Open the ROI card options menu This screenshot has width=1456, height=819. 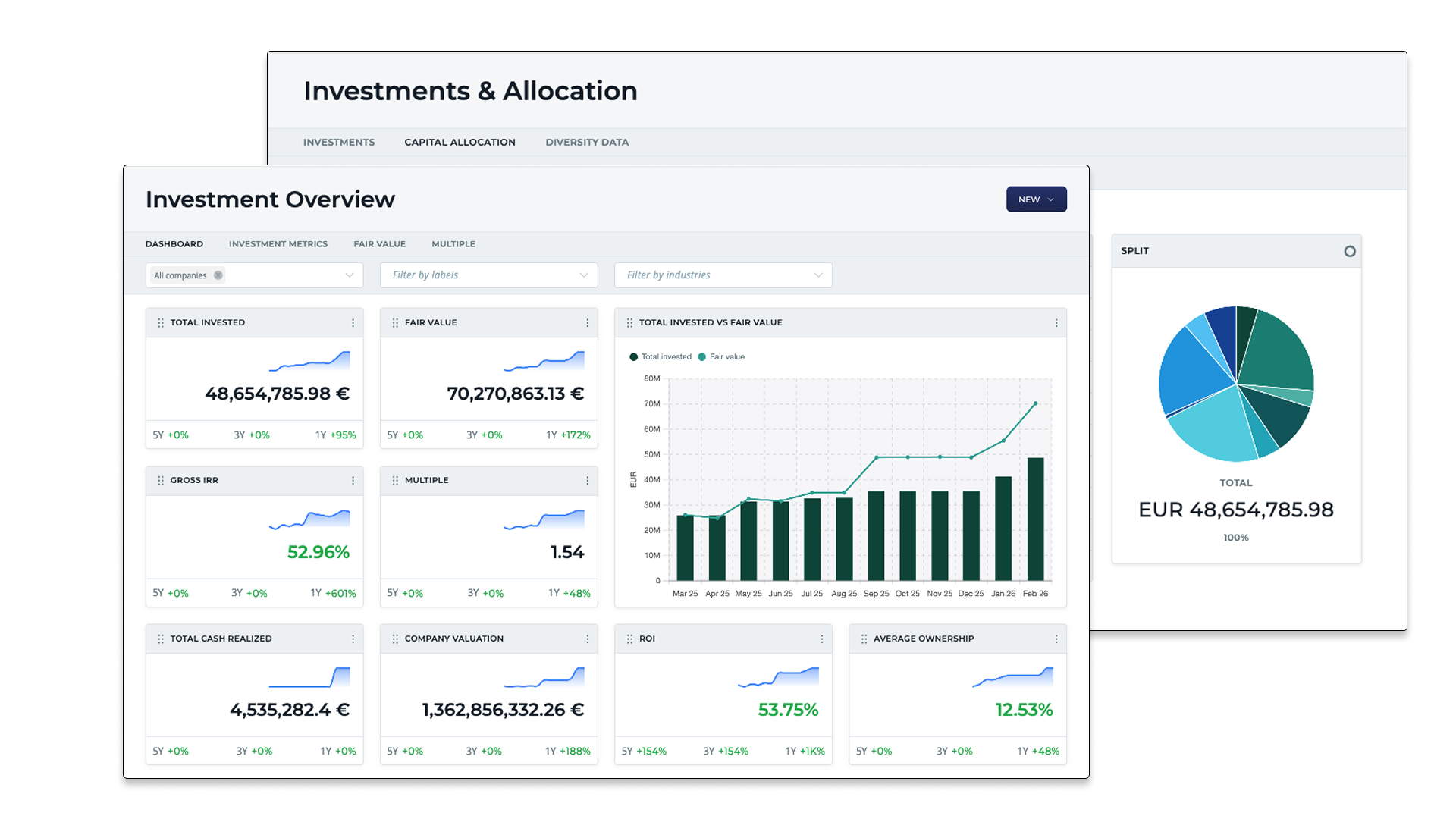coord(821,639)
